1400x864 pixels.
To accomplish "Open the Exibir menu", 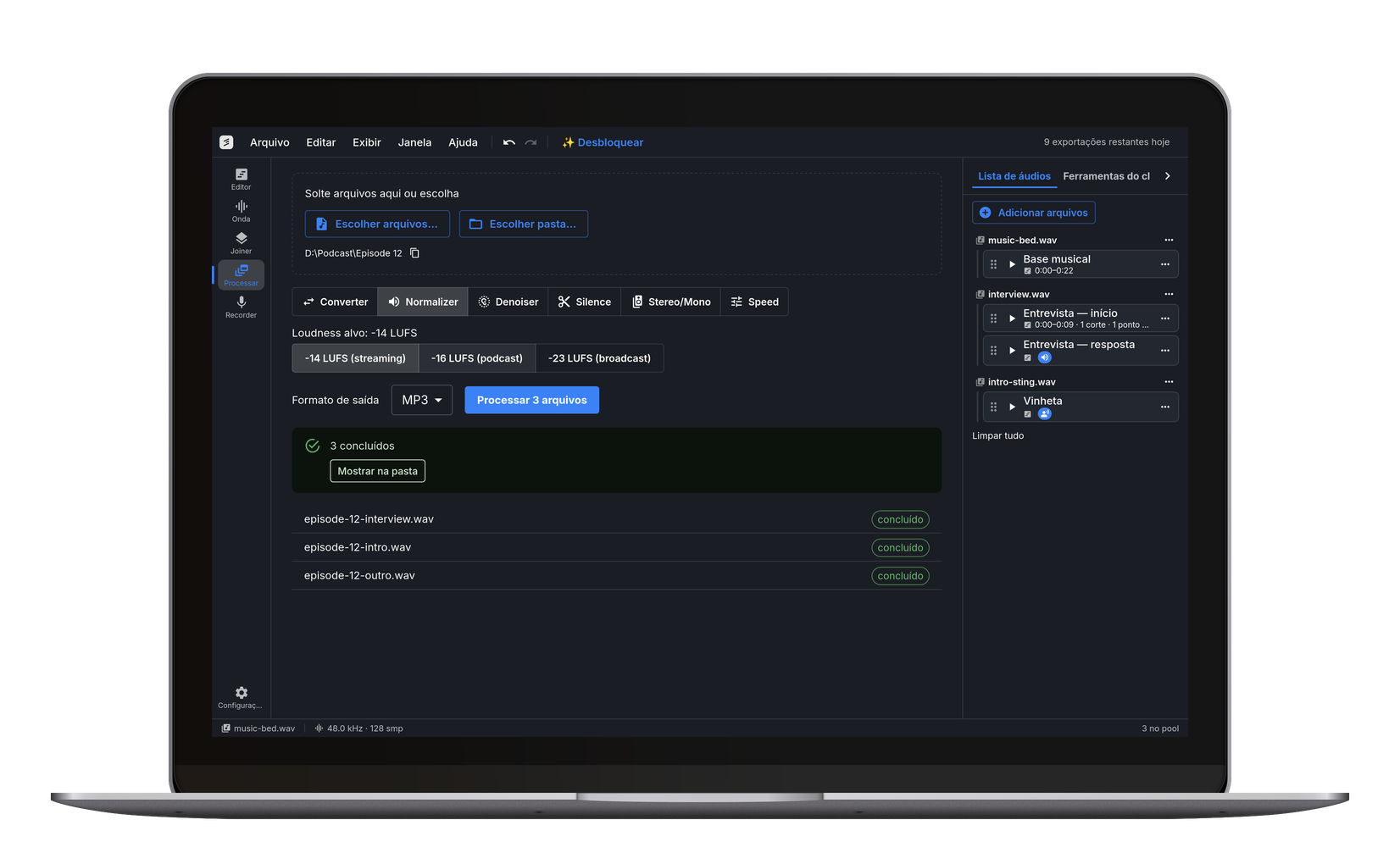I will click(x=367, y=142).
